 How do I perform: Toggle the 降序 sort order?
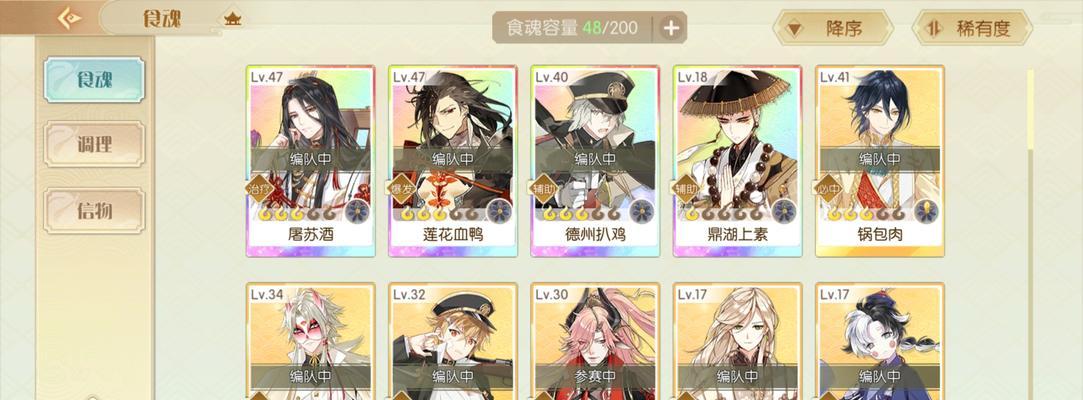[833, 28]
